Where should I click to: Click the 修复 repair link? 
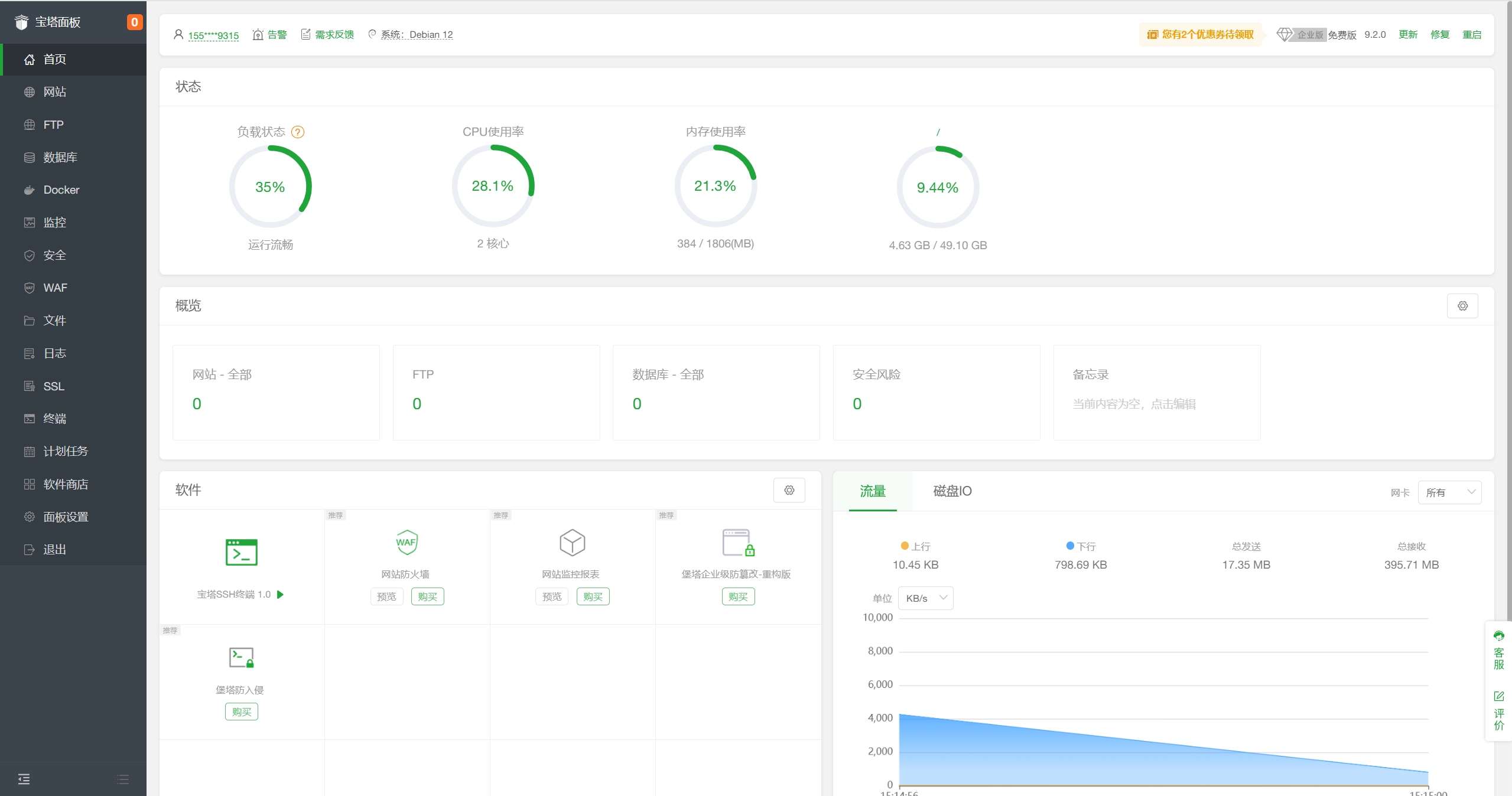tap(1440, 35)
